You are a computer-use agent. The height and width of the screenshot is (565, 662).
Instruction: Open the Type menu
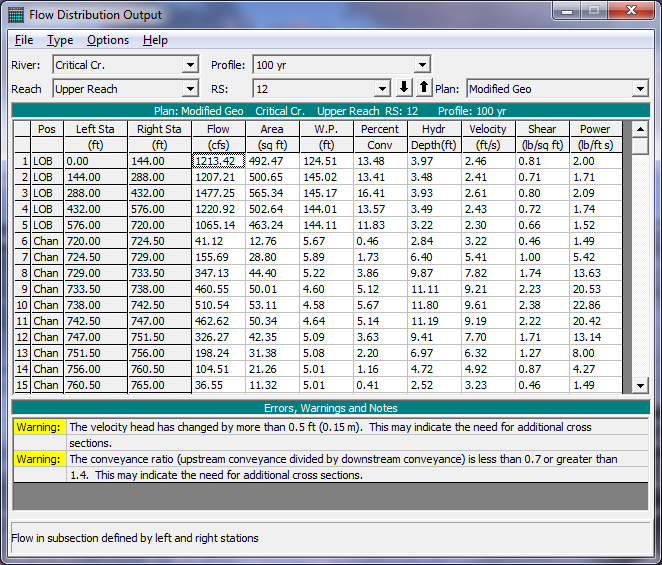click(x=60, y=40)
